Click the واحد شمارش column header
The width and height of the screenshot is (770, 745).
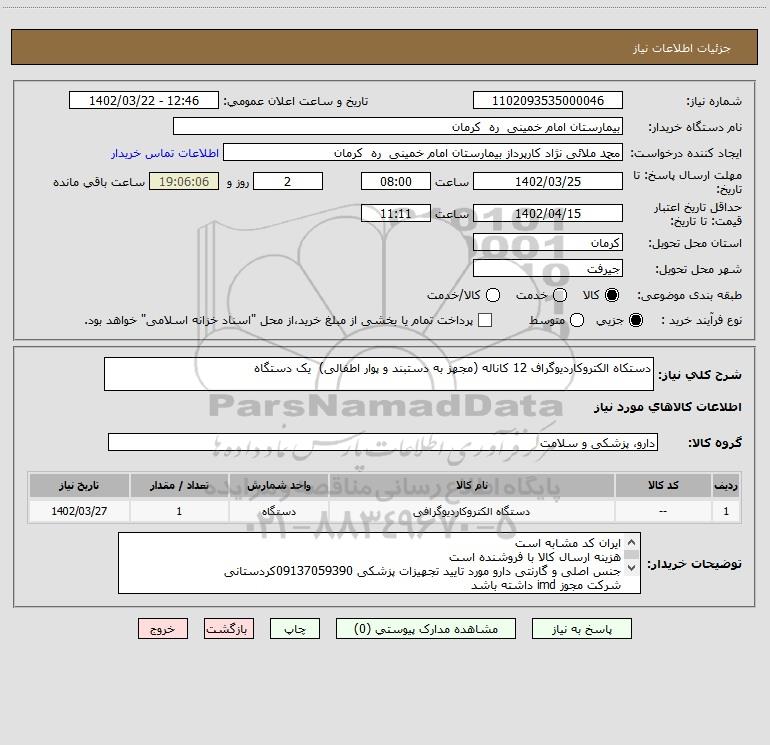coord(278,485)
